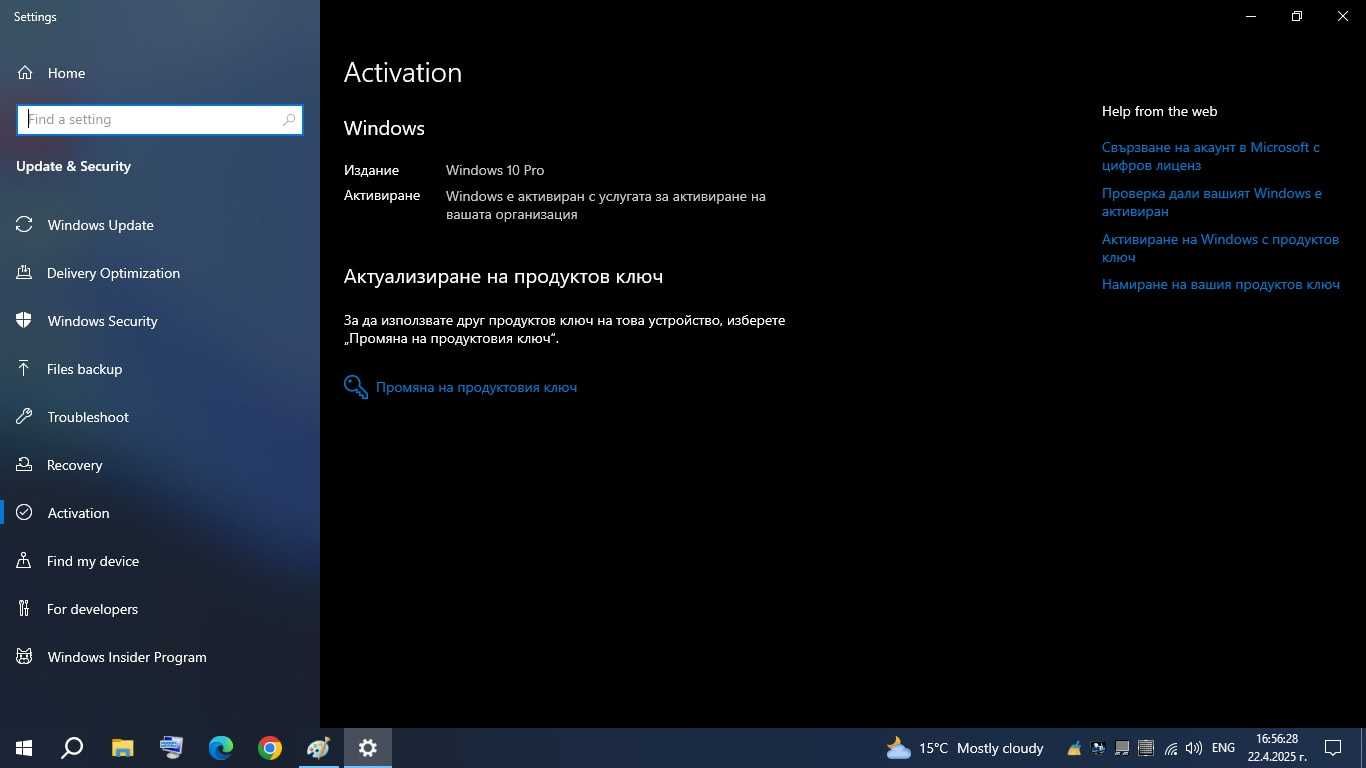The image size is (1366, 768).
Task: Open Find my device section
Action: tap(160, 561)
